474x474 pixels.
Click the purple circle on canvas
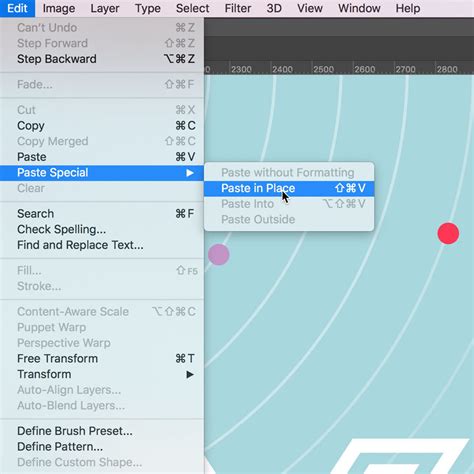click(x=219, y=254)
